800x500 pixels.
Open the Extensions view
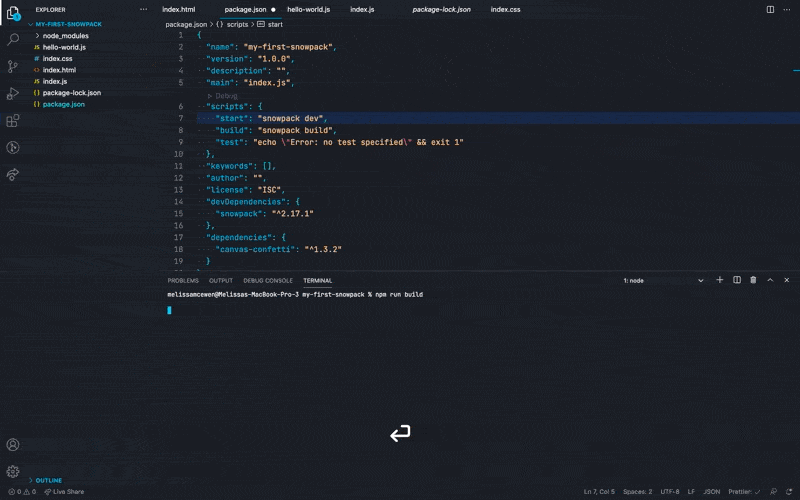(13, 120)
